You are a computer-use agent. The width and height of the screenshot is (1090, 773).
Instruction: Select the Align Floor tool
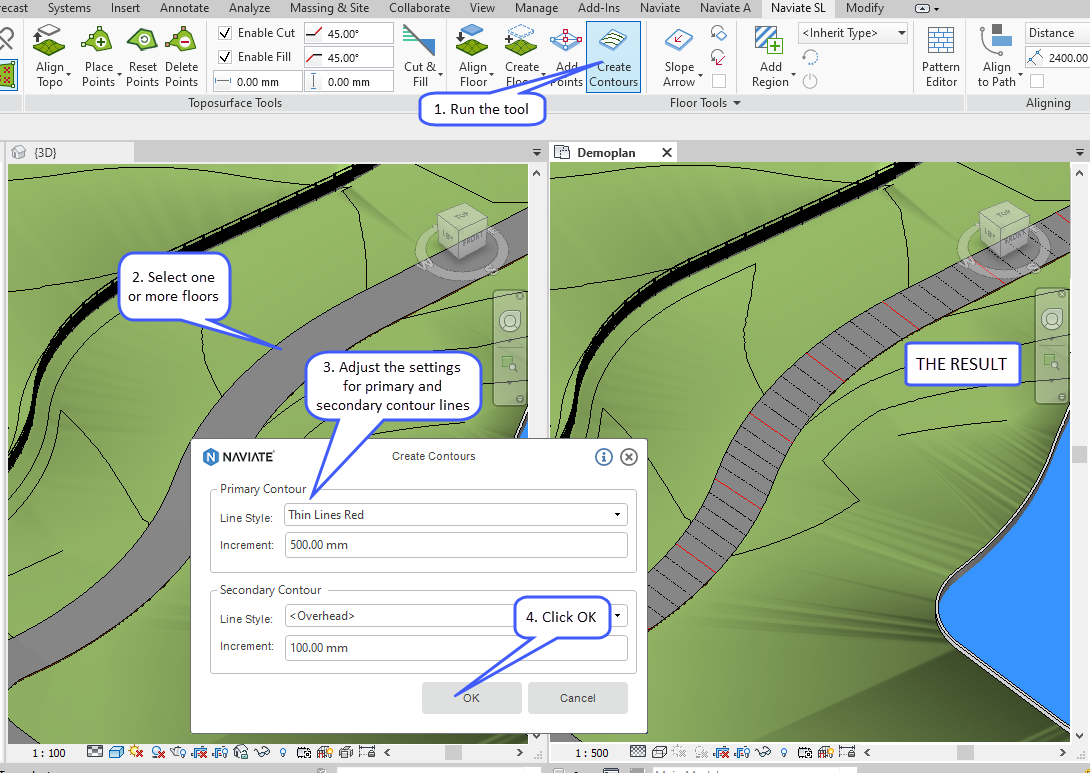pyautogui.click(x=473, y=57)
